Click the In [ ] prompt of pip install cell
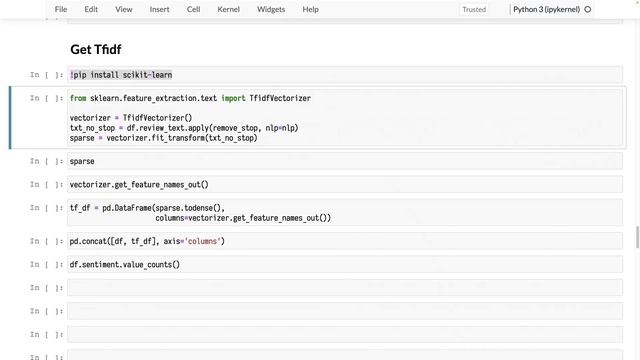 [47, 75]
